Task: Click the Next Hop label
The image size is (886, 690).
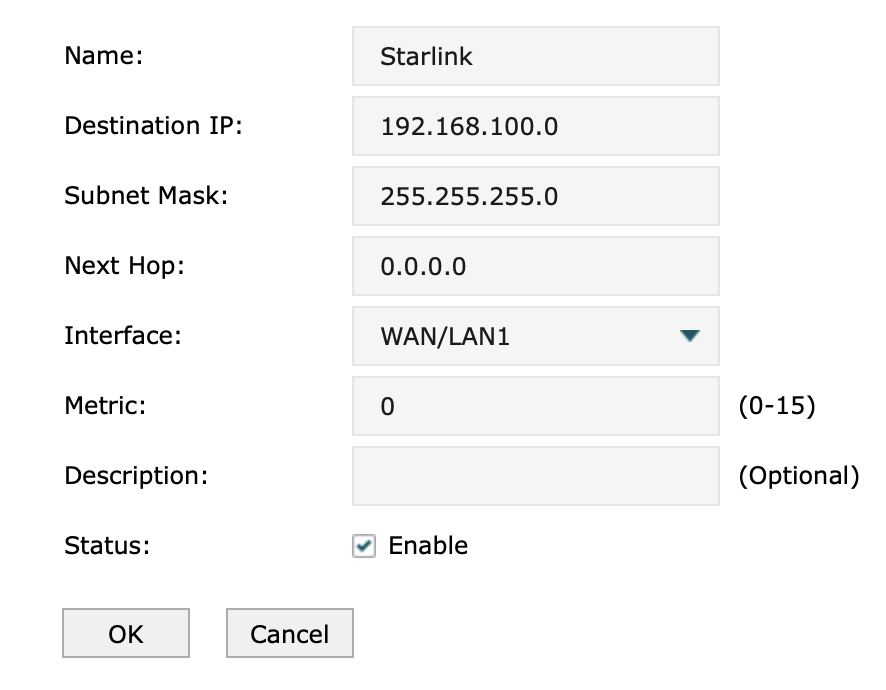Action: 124,266
